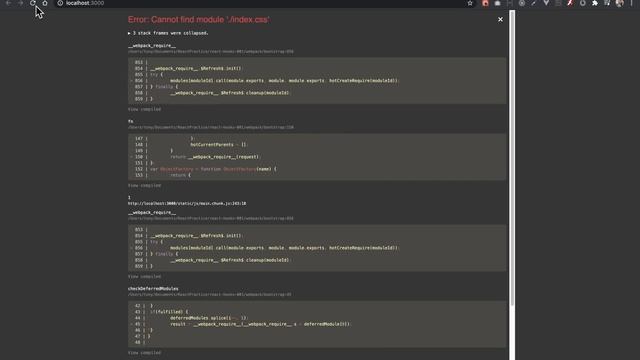Open the browser three-dot menu
The width and height of the screenshot is (640, 360).
point(631,3)
